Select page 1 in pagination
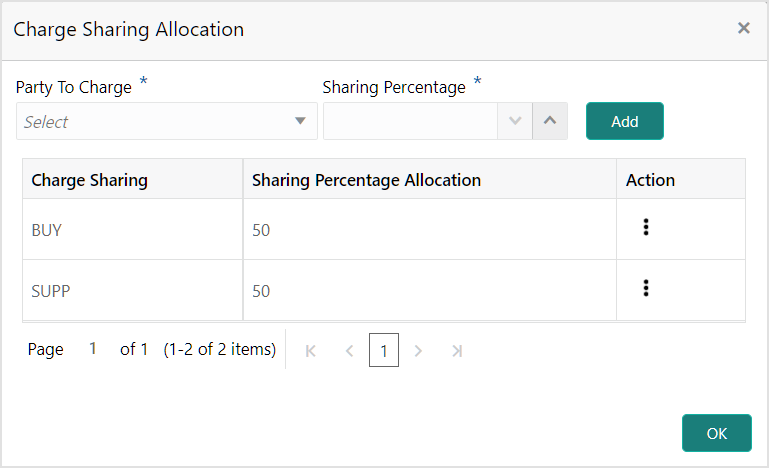This screenshot has height=468, width=769. point(384,351)
